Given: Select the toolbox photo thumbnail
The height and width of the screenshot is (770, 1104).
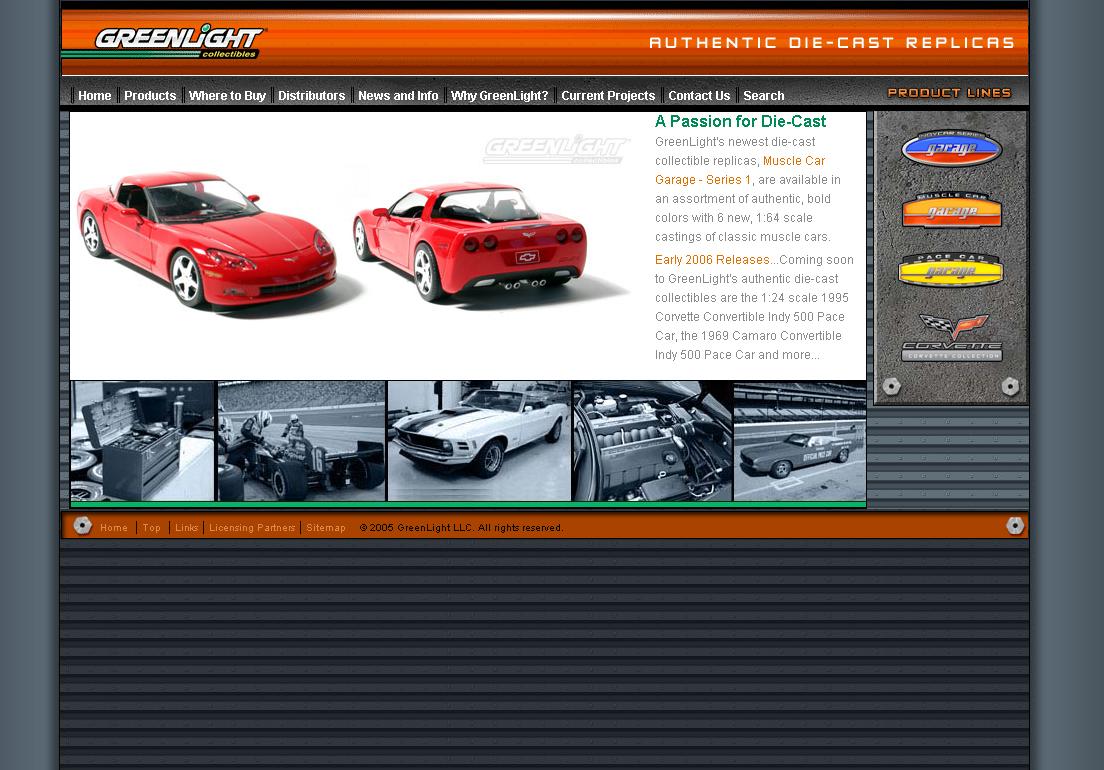Looking at the screenshot, I should coord(142,441).
